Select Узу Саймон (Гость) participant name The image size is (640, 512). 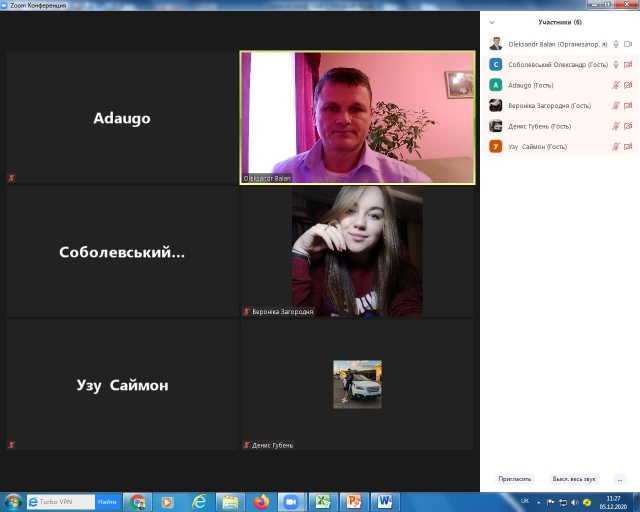(x=537, y=147)
